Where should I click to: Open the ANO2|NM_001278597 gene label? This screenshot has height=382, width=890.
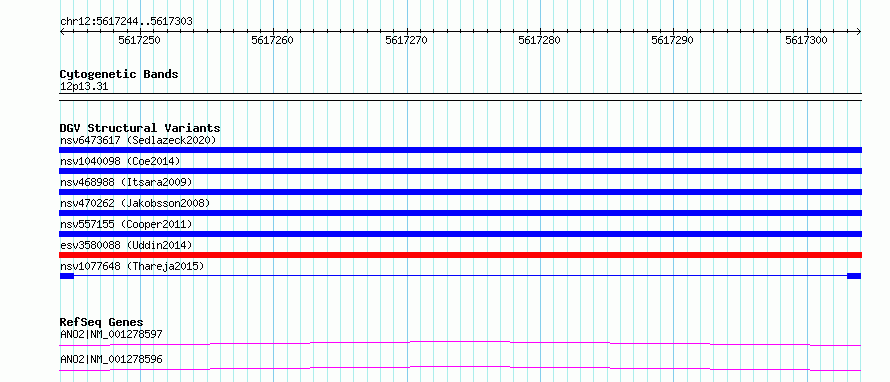(x=111, y=334)
